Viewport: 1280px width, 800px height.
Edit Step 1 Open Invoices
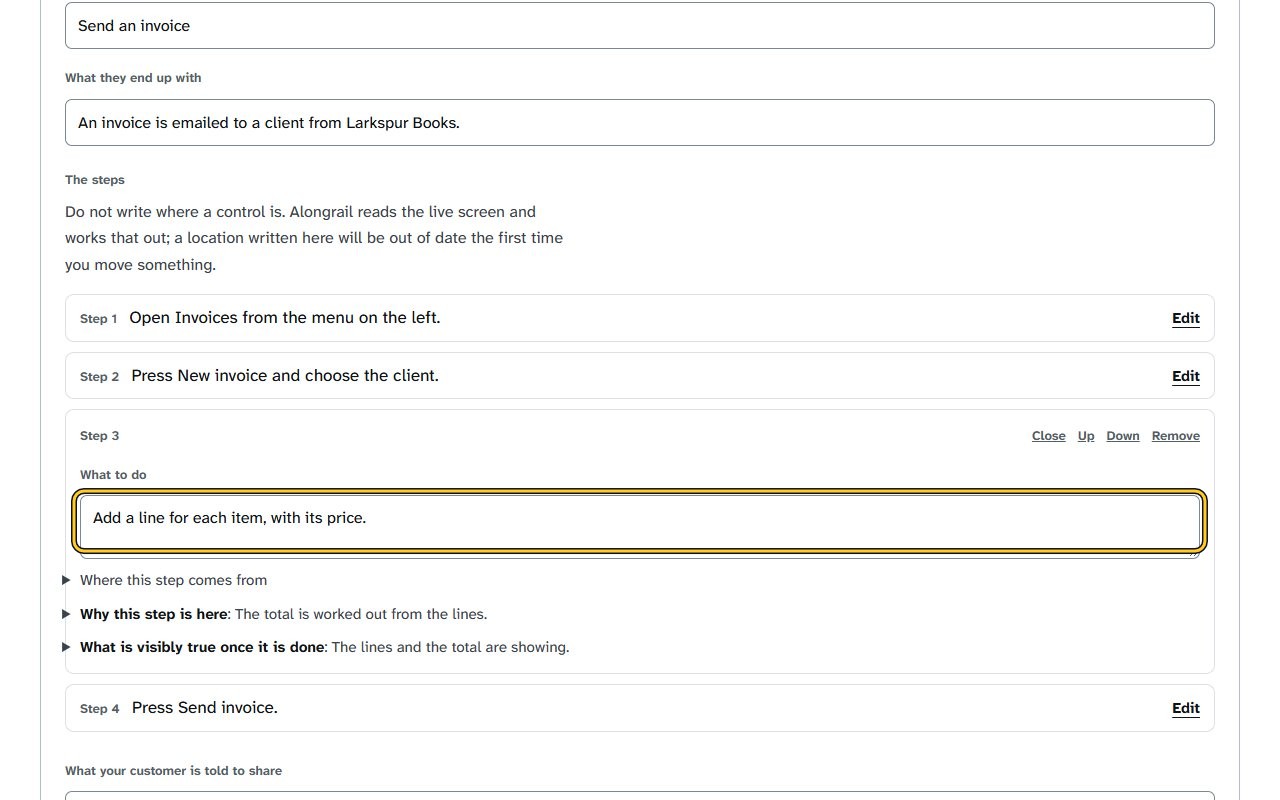(x=1185, y=318)
